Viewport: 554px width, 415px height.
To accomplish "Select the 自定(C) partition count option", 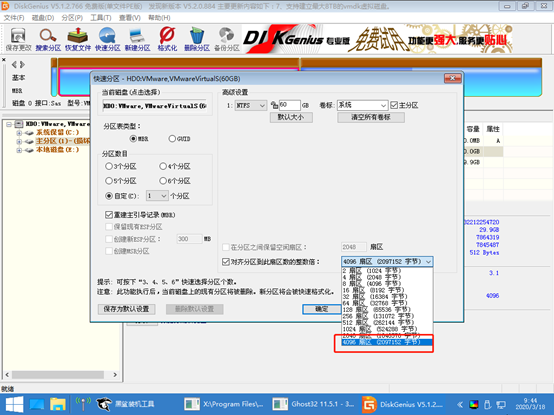I will pos(109,196).
